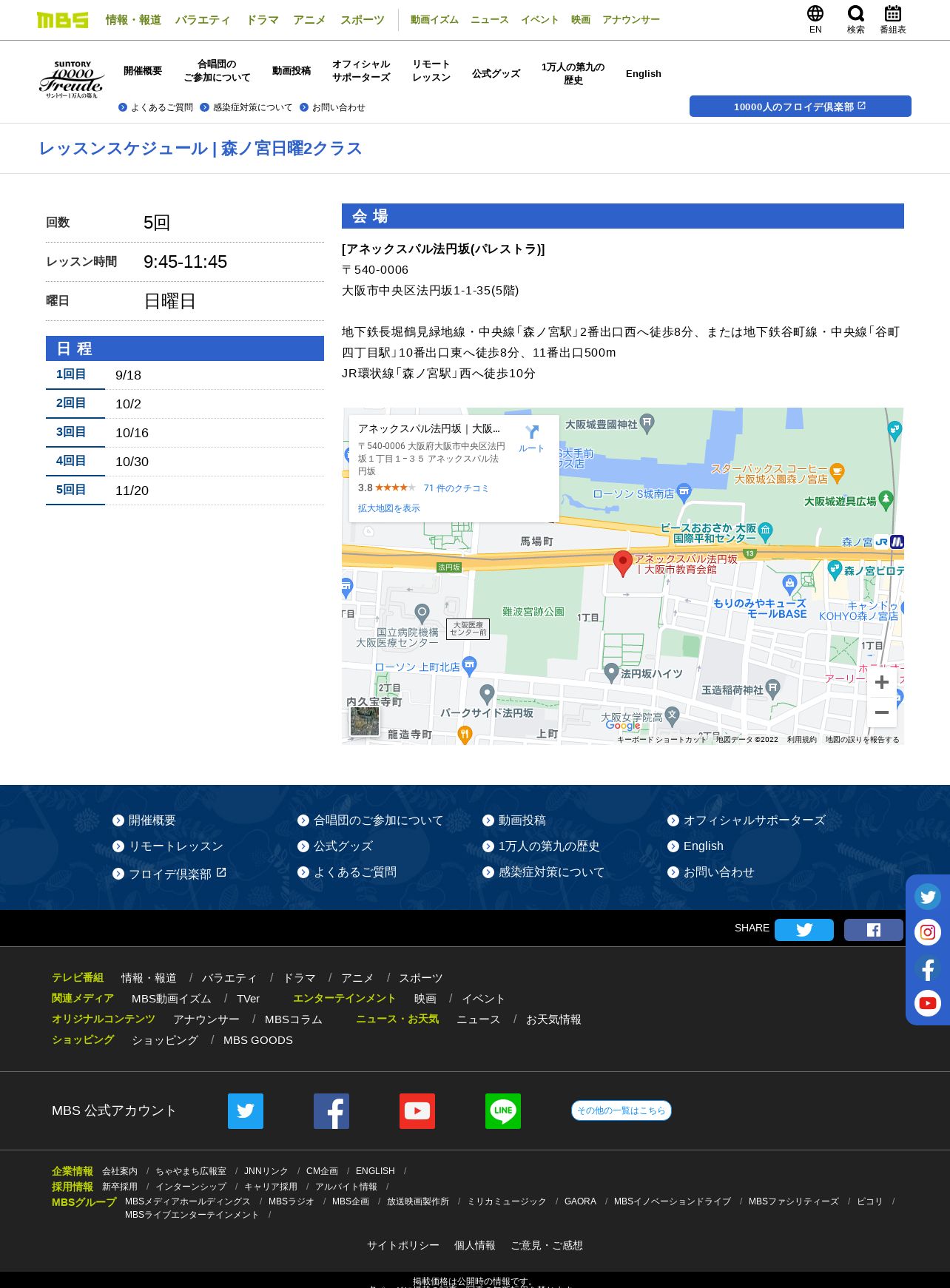
Task: Share page via Twitter button
Action: click(x=804, y=930)
